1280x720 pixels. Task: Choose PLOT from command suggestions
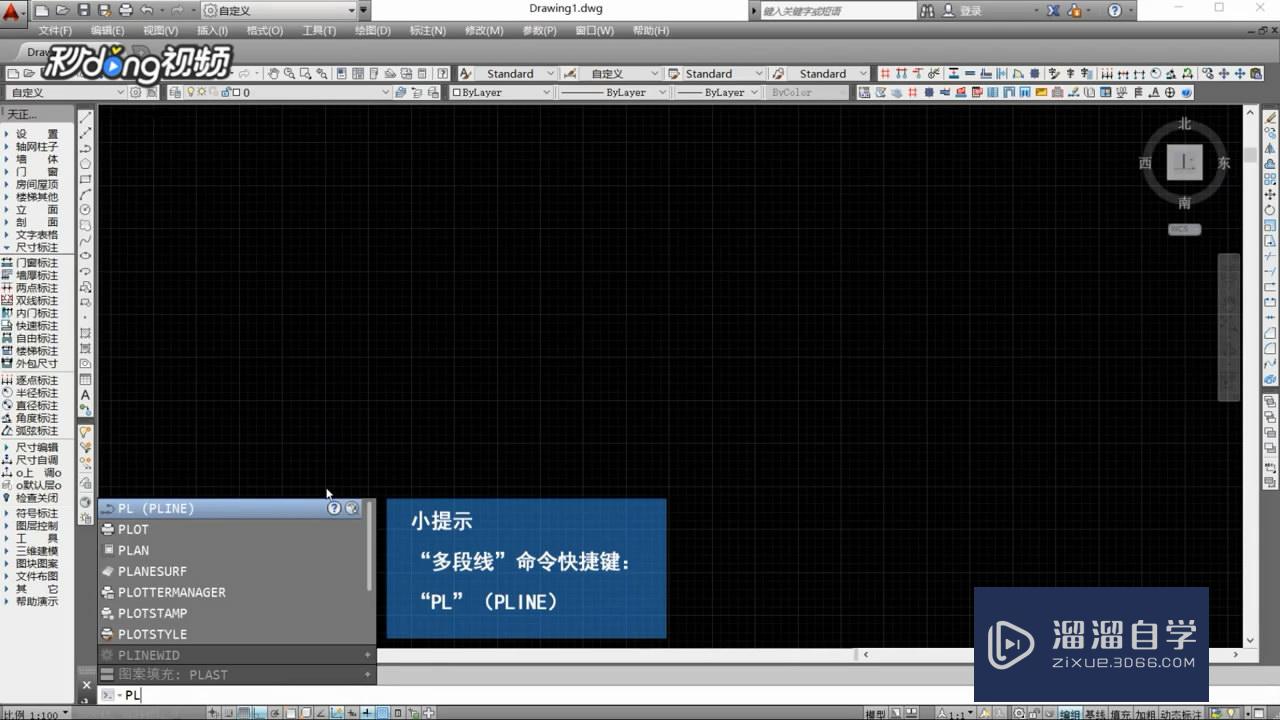click(x=236, y=529)
